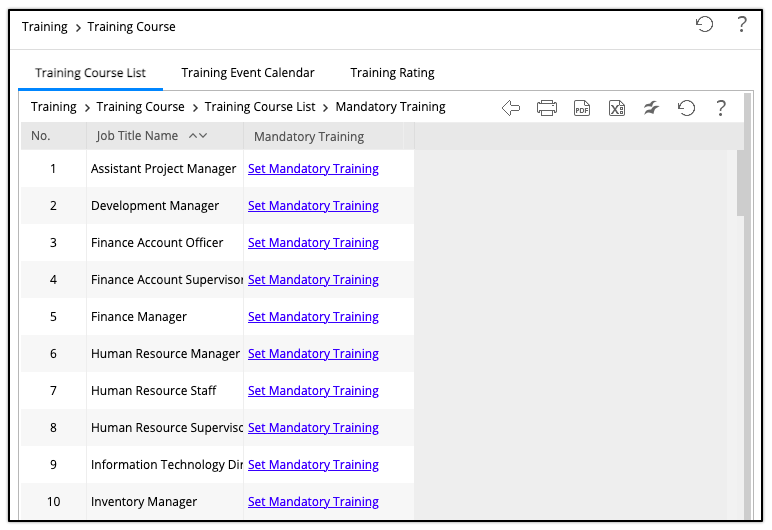
Task: Click the refresh icon in top header
Action: tap(704, 24)
